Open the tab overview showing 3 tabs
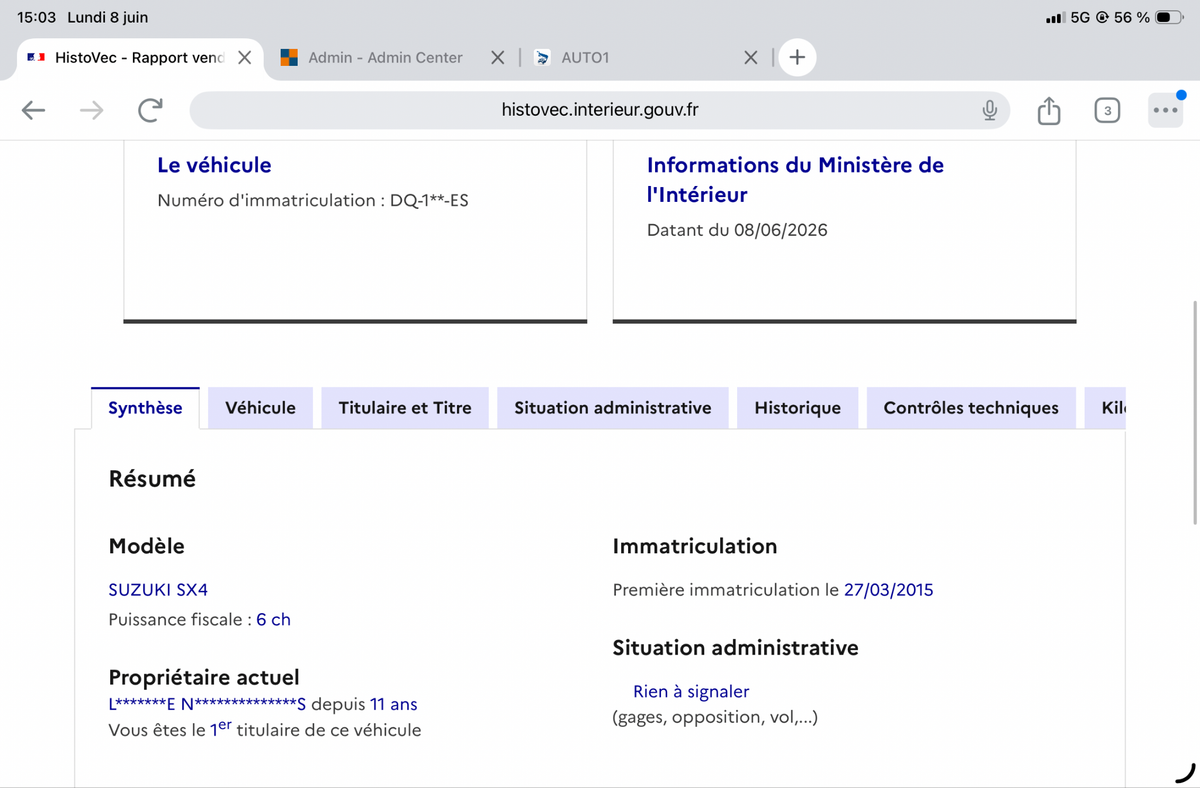Viewport: 1200px width, 788px height. tap(1107, 110)
